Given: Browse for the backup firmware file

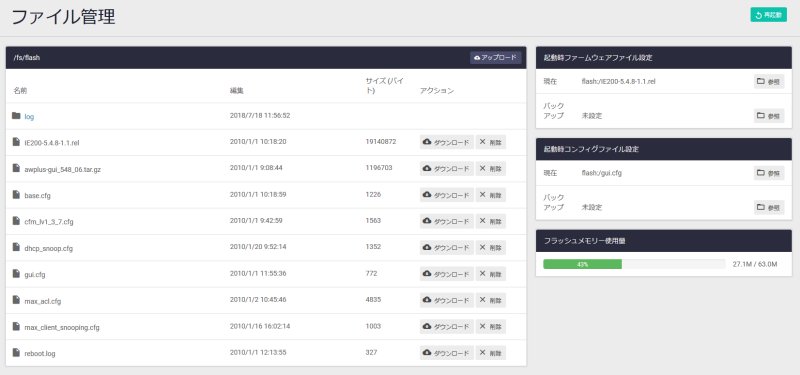Looking at the screenshot, I should coord(769,116).
